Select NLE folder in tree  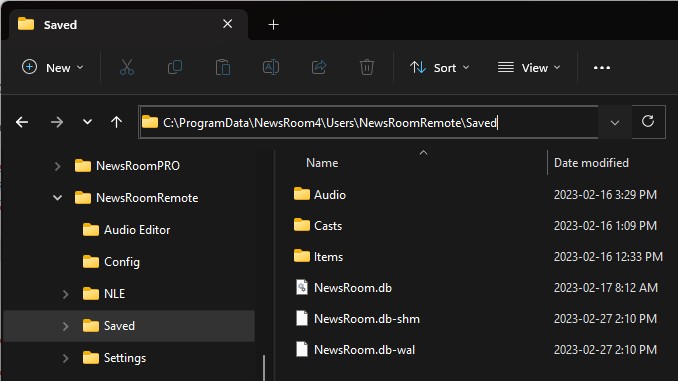pos(115,294)
